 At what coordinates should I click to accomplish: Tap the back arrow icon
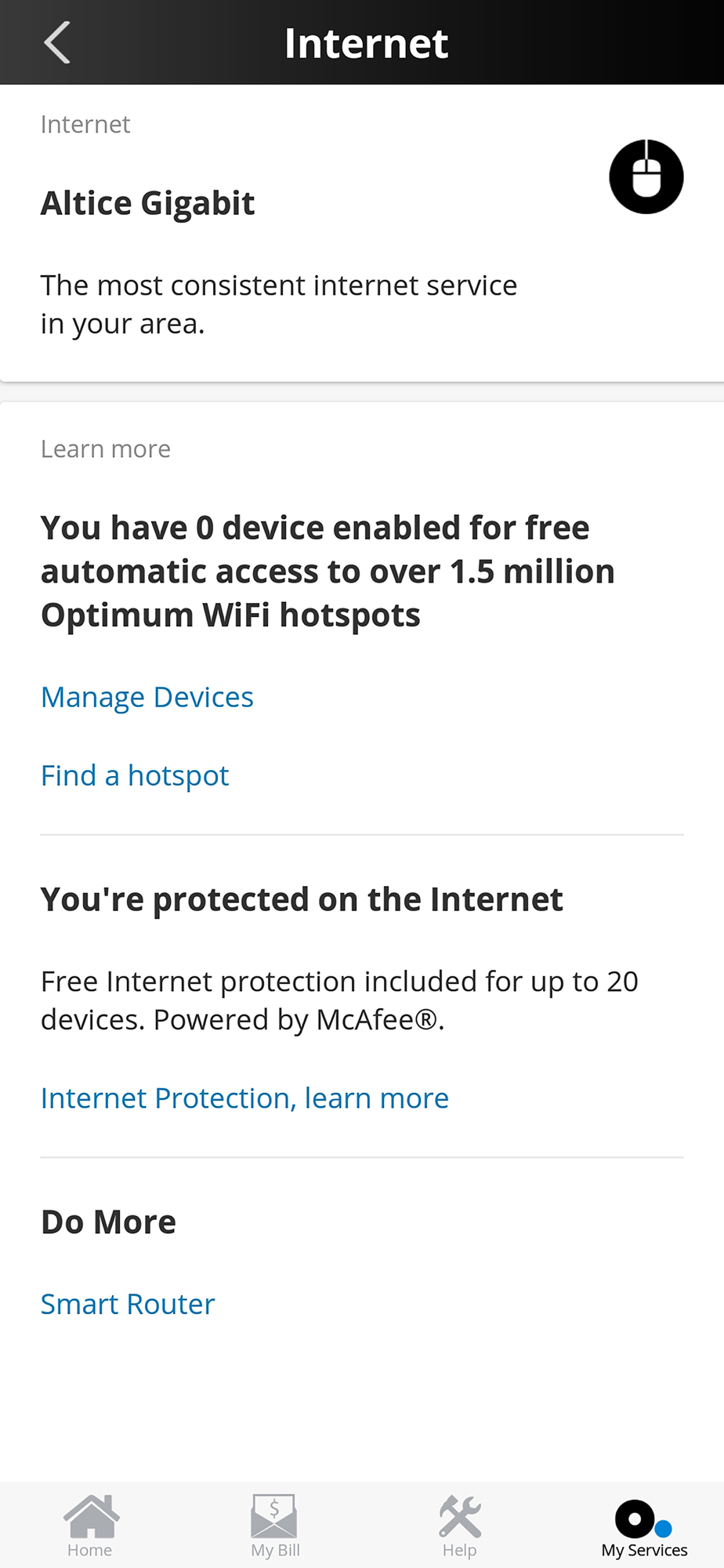pos(57,42)
